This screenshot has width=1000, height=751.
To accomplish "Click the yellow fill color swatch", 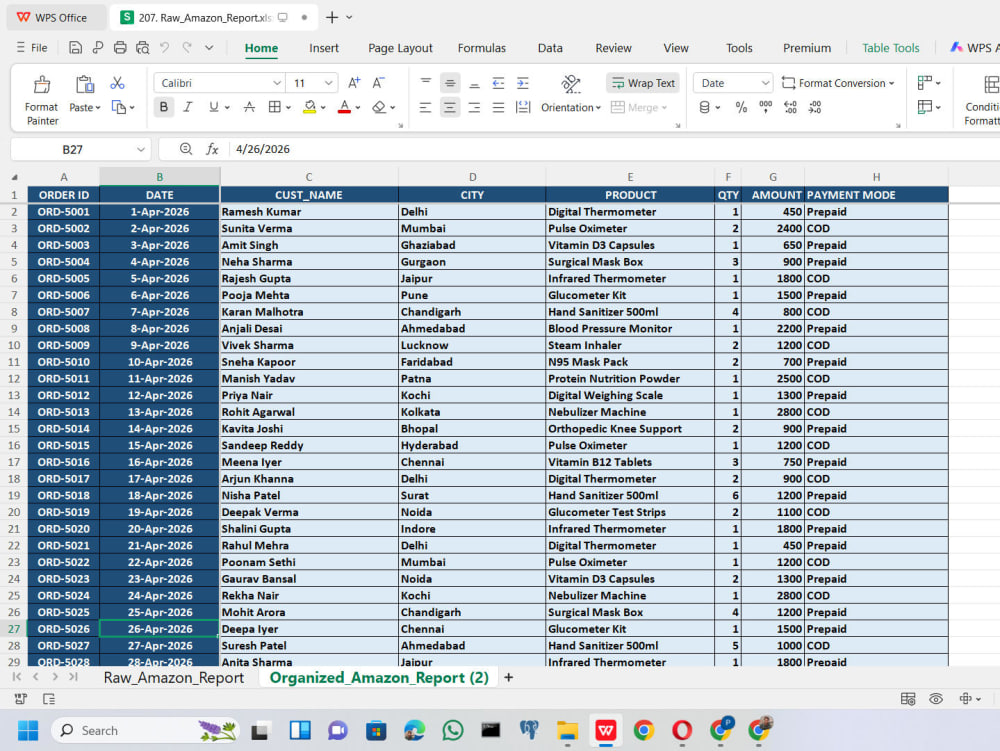I will click(x=309, y=107).
